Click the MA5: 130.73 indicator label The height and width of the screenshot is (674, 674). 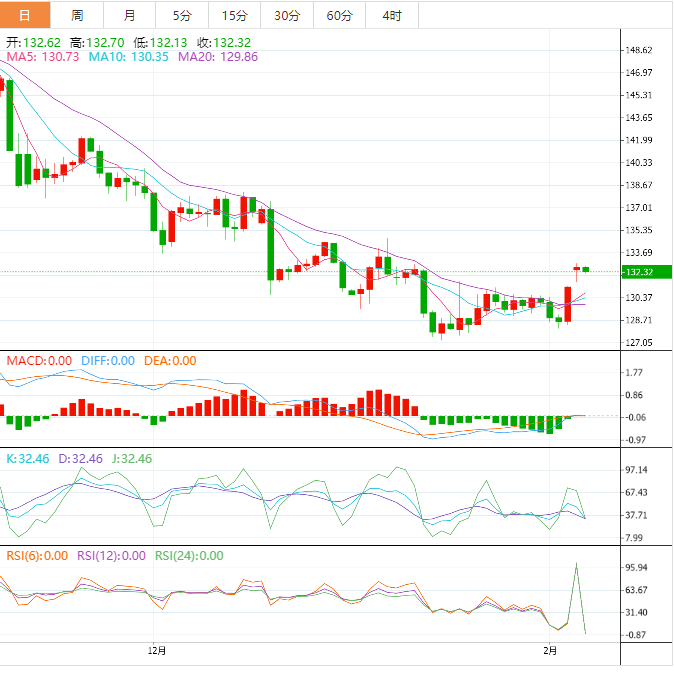pyautogui.click(x=43, y=57)
